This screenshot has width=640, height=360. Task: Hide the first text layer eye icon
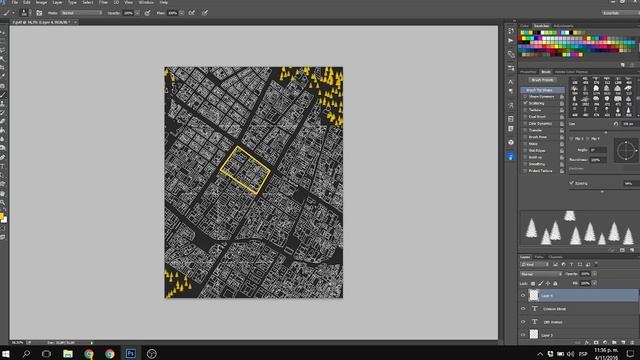click(523, 309)
